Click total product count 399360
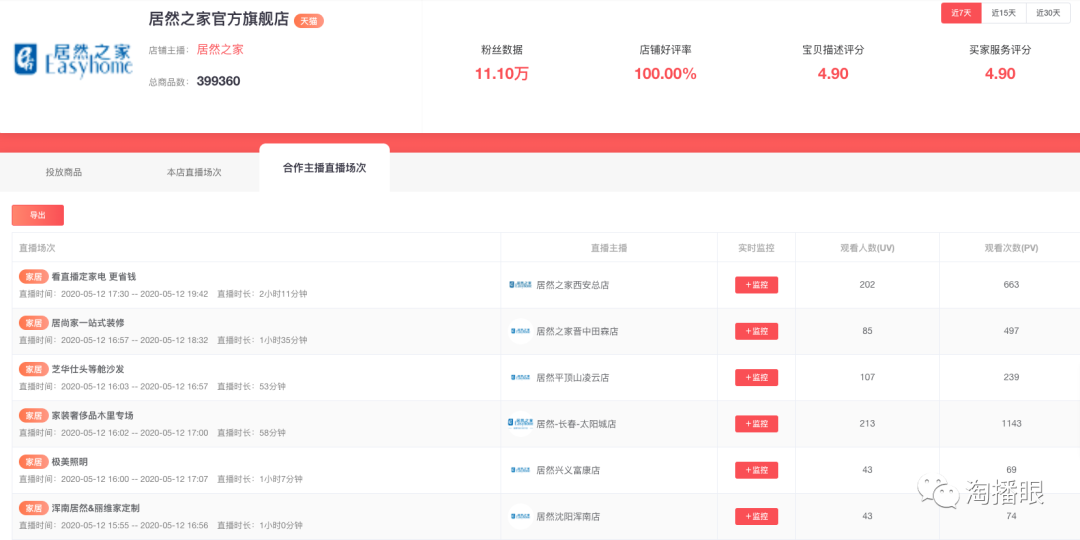Viewport: 1080px width, 540px height. coord(218,81)
